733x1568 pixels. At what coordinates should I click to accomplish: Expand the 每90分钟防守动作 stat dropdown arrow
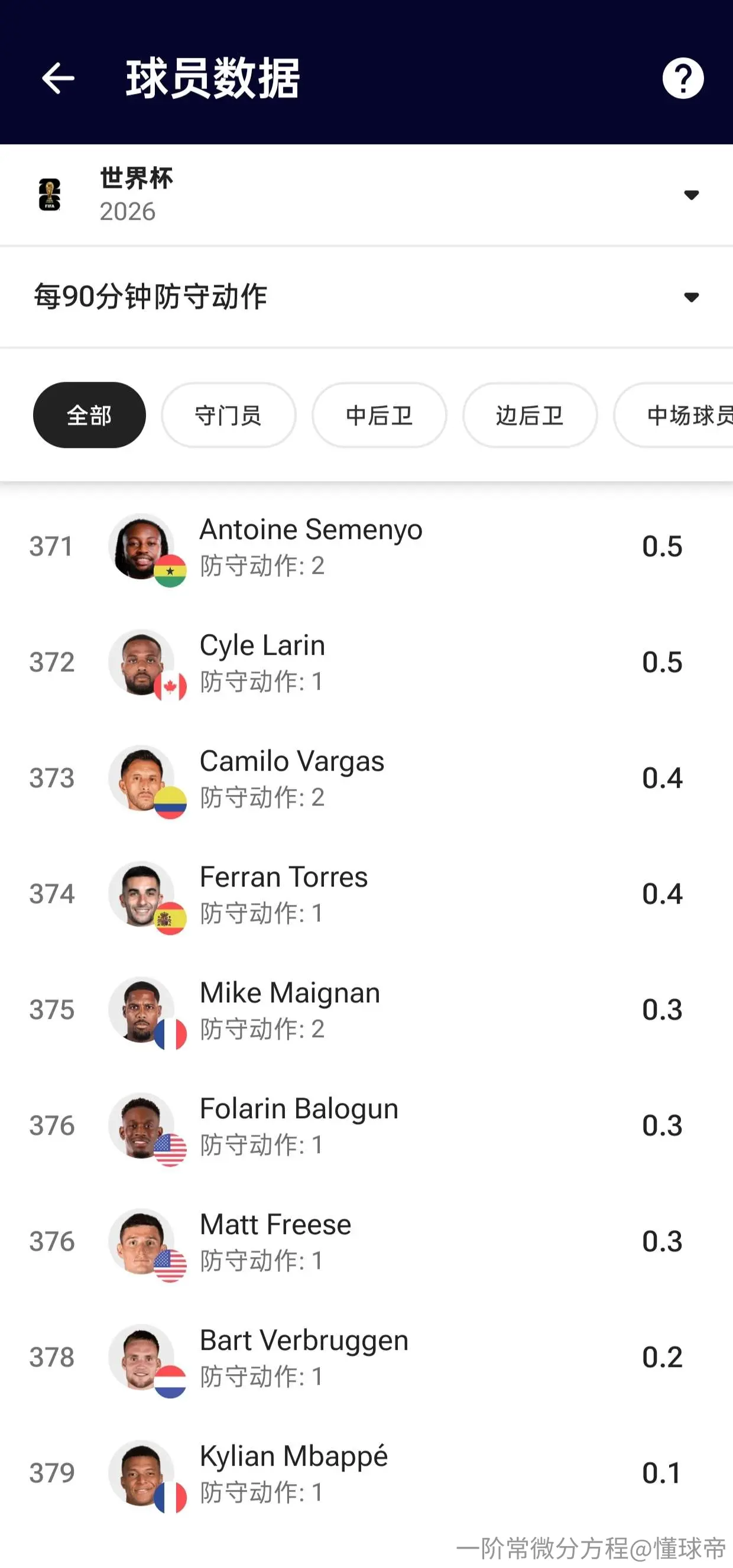point(691,297)
